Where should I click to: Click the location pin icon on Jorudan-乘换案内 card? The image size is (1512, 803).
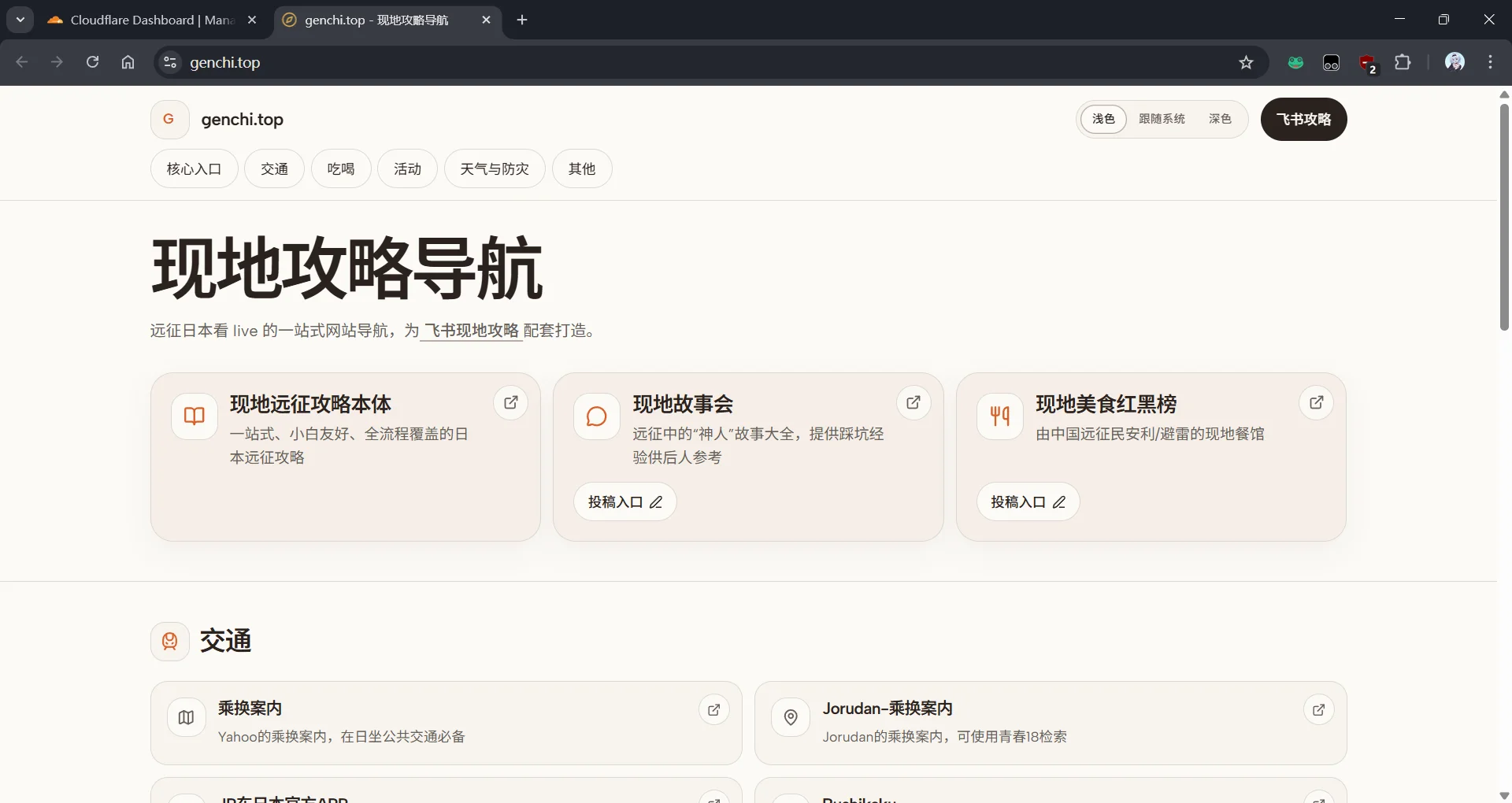point(791,717)
